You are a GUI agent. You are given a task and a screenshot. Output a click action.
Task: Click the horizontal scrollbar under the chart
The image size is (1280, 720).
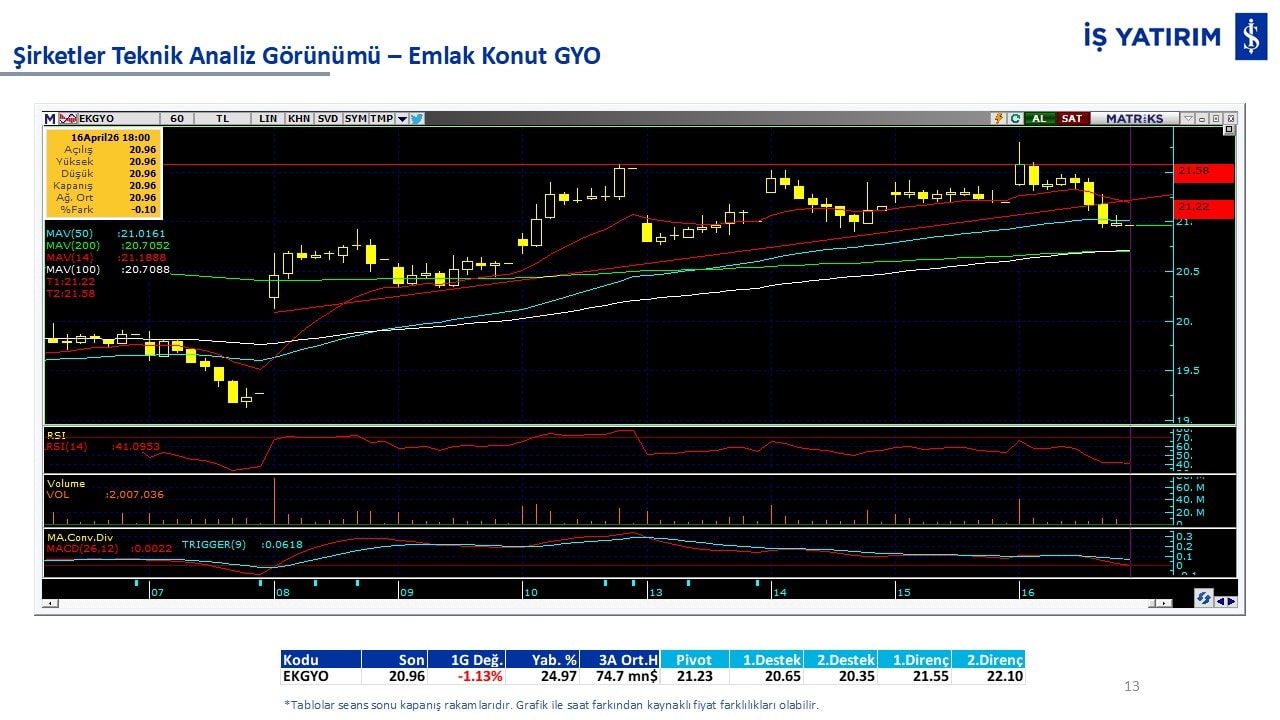click(x=600, y=603)
